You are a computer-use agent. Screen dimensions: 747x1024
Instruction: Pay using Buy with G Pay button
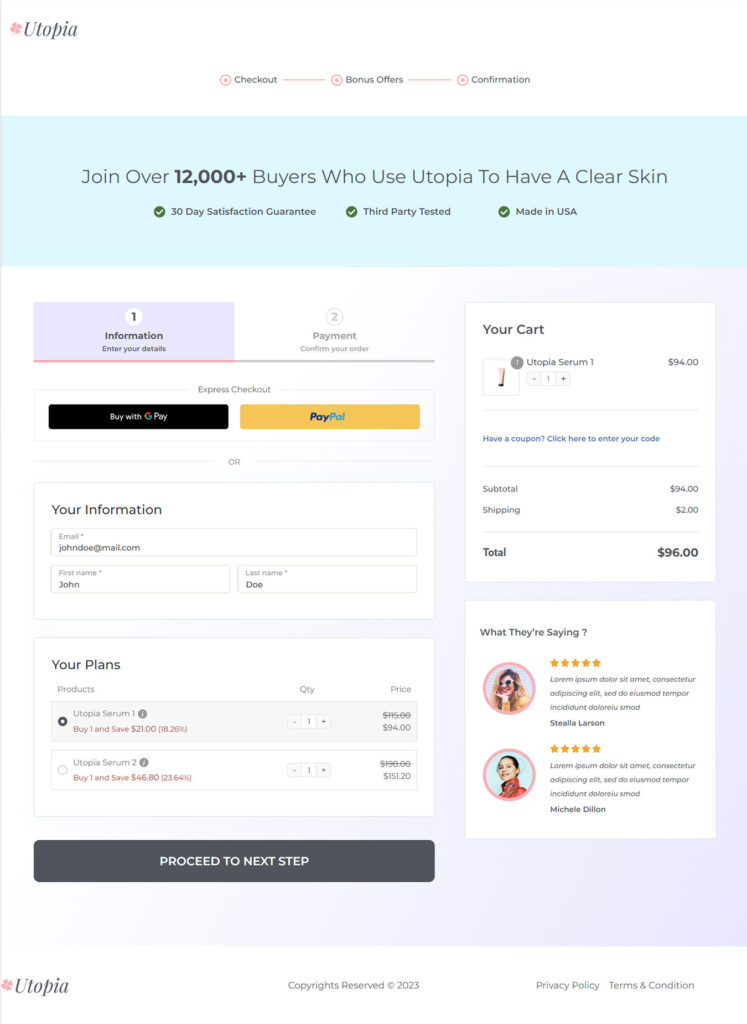(138, 417)
